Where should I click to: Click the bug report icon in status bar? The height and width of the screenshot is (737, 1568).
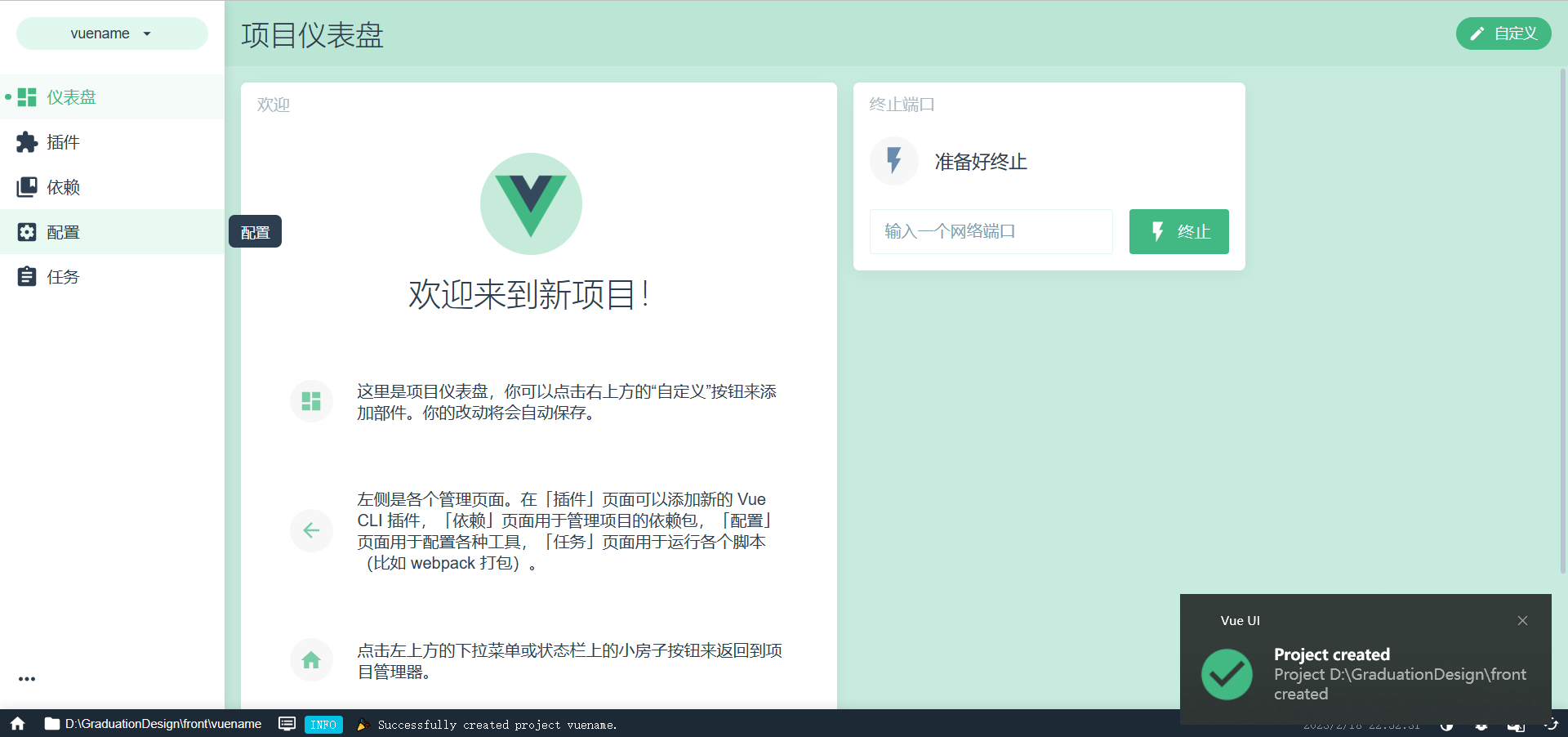point(1481,726)
